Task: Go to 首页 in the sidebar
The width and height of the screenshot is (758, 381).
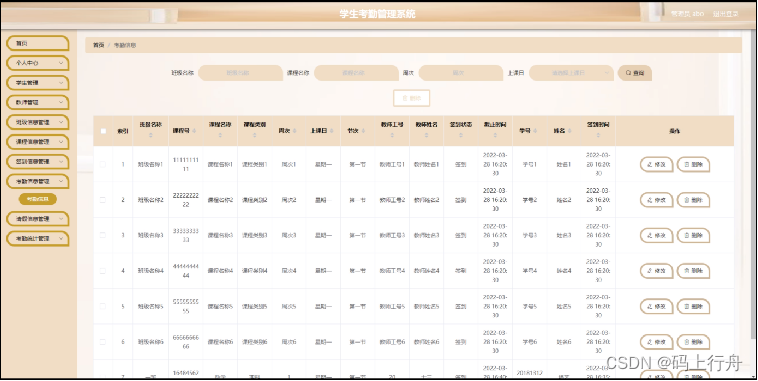Action: point(38,43)
